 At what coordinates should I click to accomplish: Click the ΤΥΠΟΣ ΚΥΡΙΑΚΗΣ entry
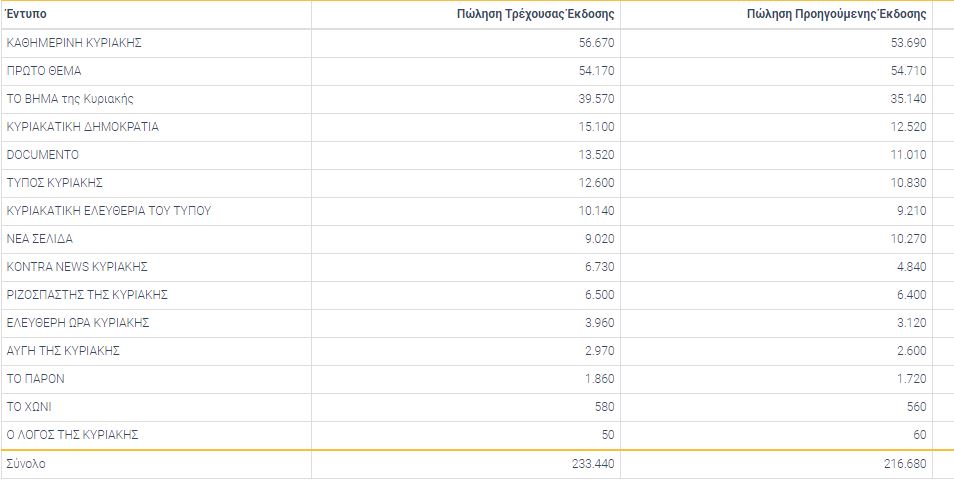click(x=55, y=183)
